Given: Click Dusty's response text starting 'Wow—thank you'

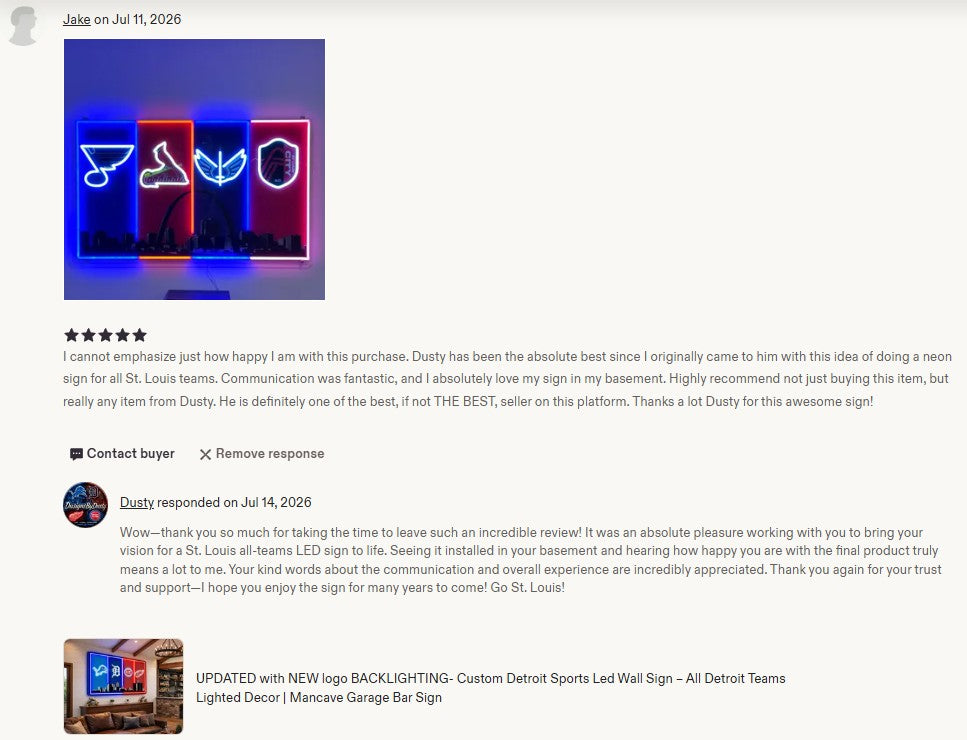Looking at the screenshot, I should [x=530, y=560].
